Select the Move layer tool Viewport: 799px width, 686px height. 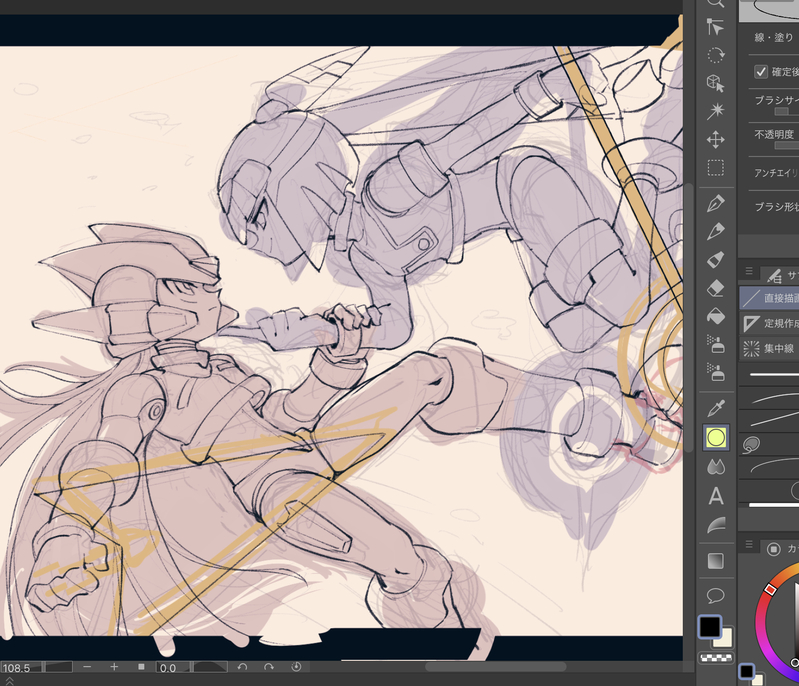click(x=715, y=139)
